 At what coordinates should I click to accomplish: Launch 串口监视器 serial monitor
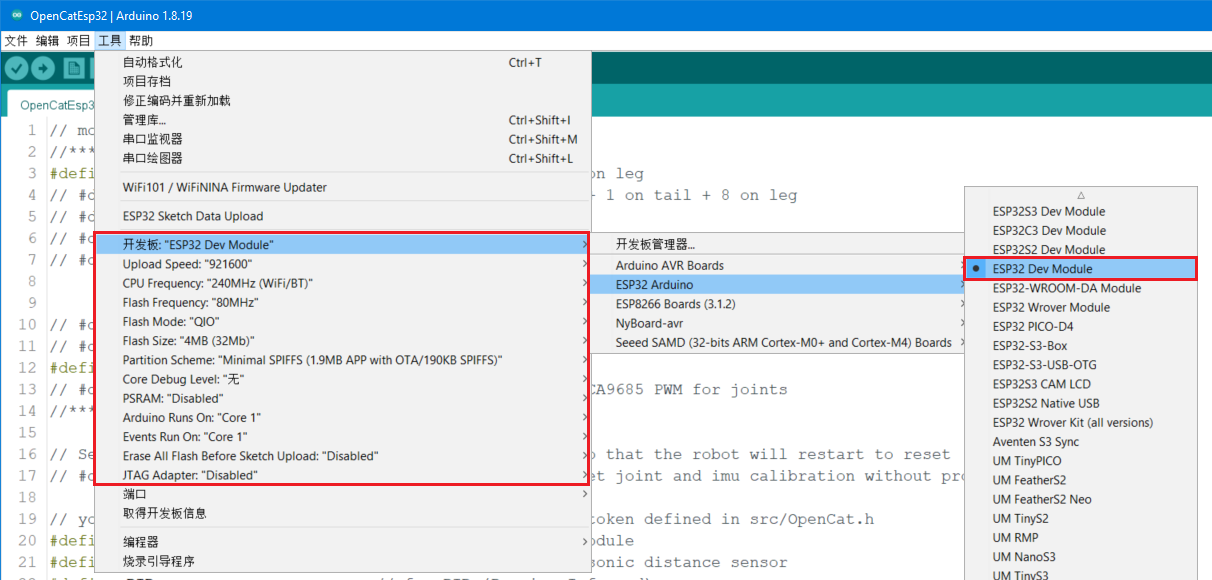[342, 139]
